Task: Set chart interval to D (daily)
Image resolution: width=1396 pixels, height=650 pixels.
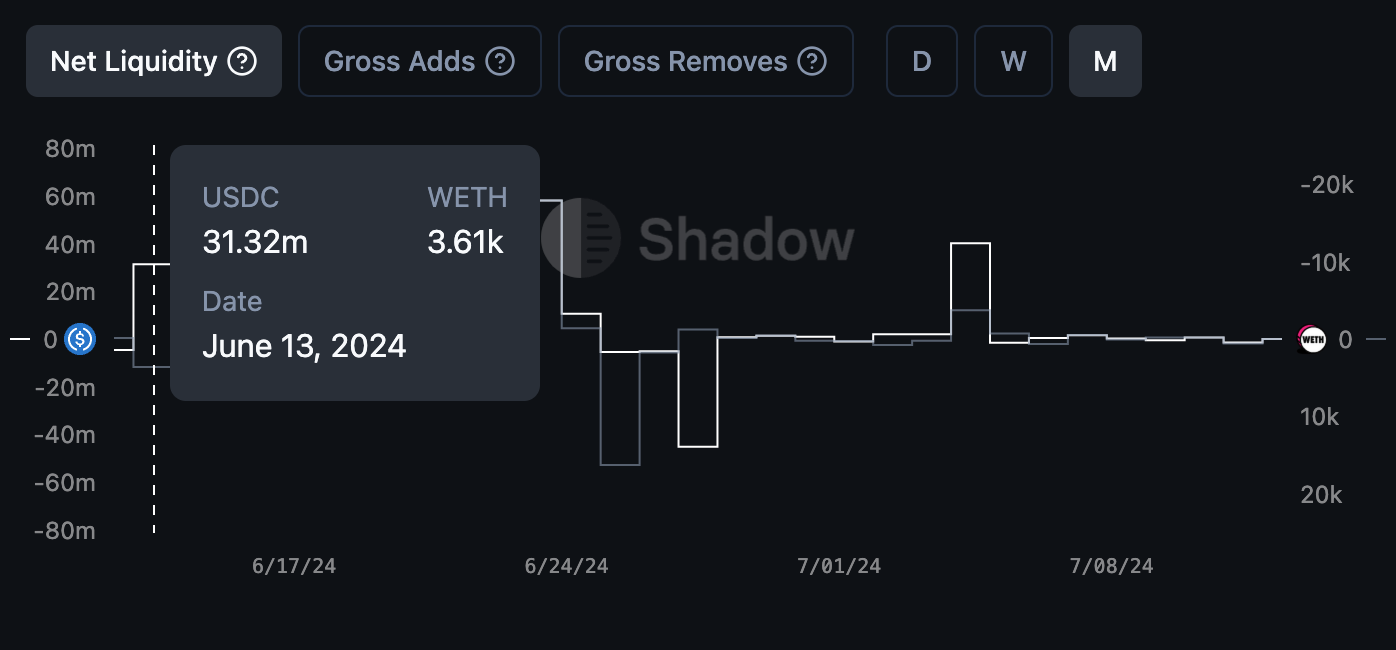Action: [922, 61]
